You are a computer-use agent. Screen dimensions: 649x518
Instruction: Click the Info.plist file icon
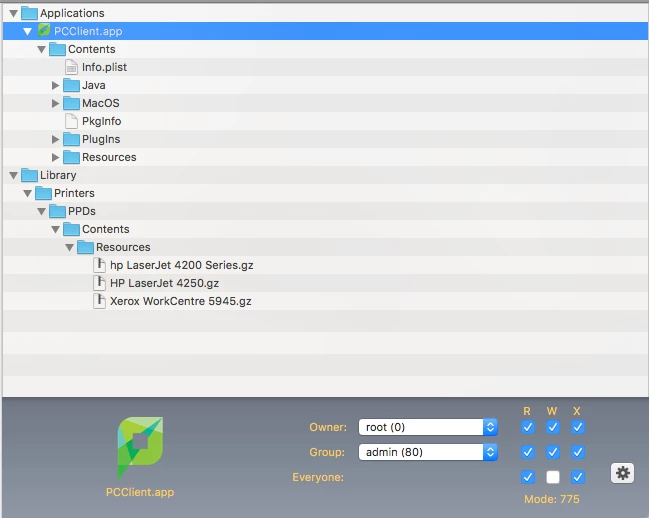(72, 67)
